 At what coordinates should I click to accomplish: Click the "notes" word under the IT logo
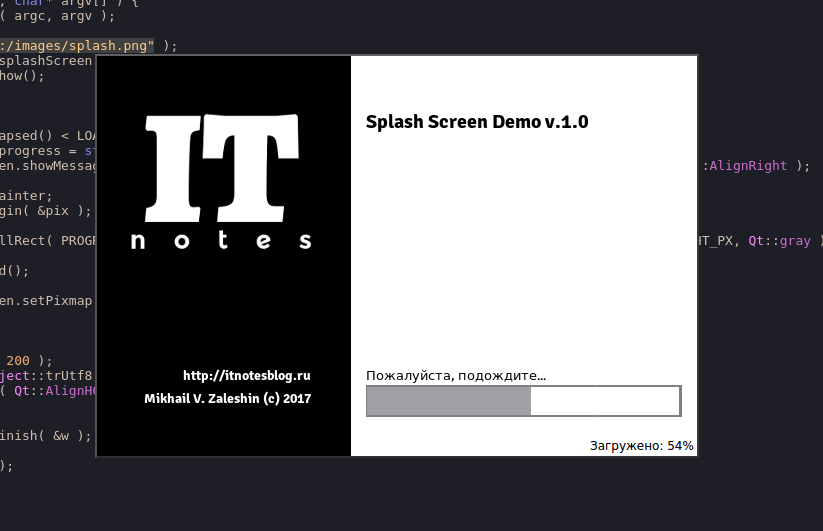[x=221, y=240]
